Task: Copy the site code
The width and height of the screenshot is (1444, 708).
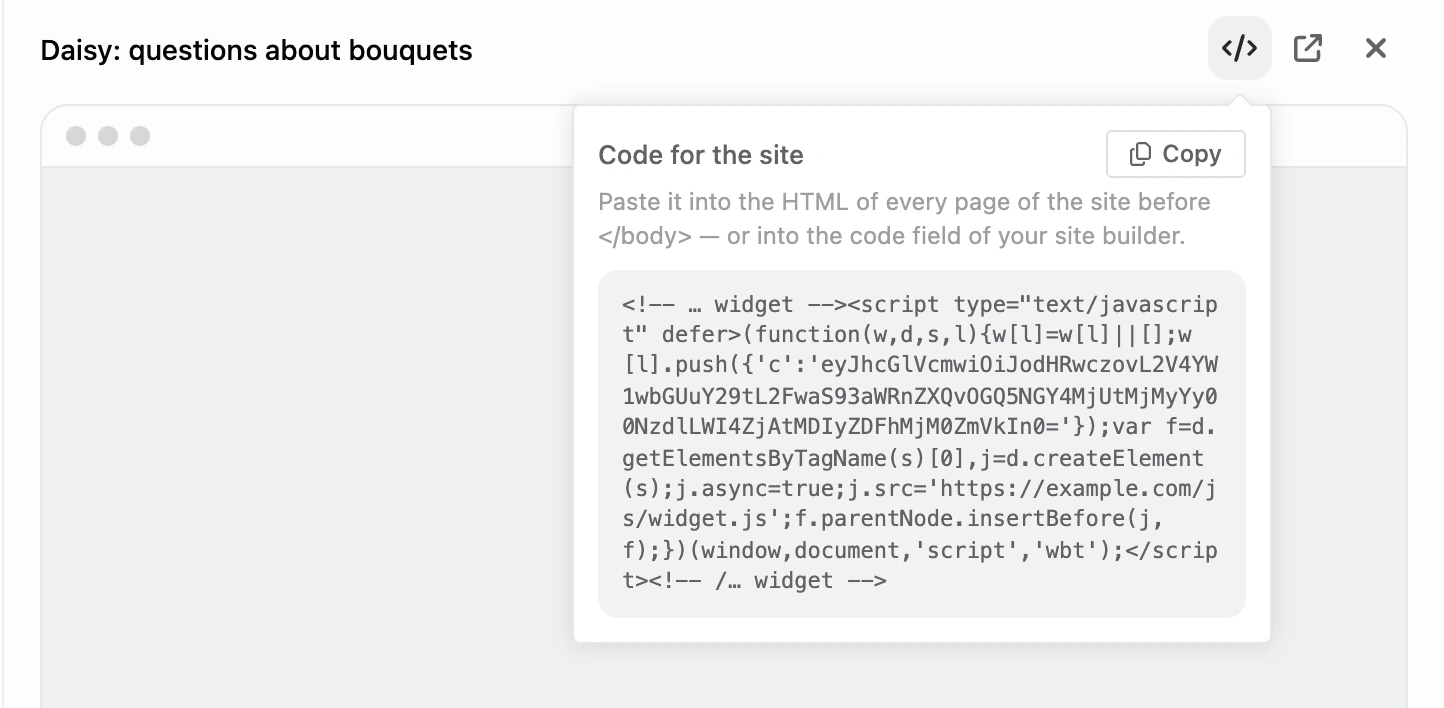Action: click(x=1176, y=154)
